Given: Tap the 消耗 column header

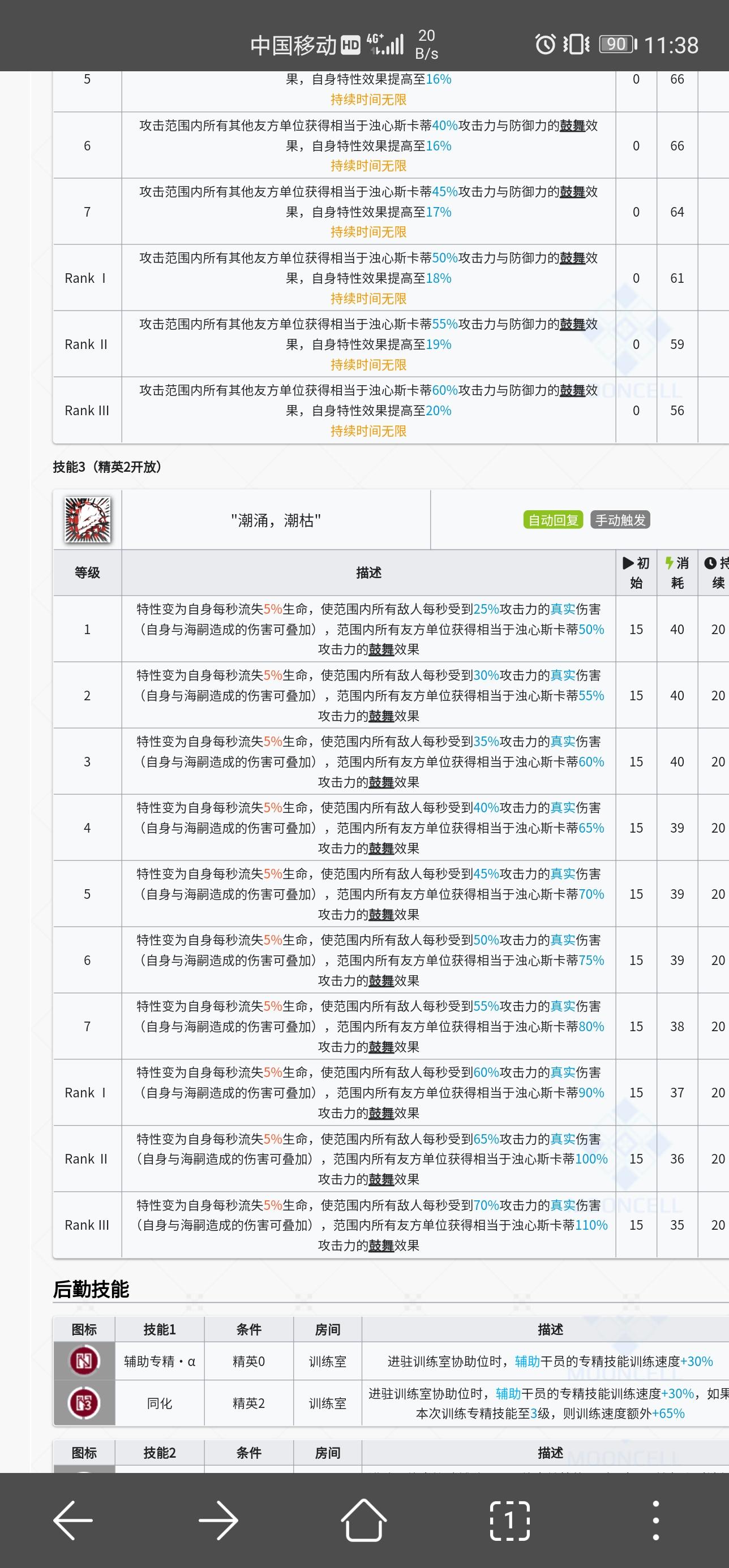Looking at the screenshot, I should pos(676,573).
